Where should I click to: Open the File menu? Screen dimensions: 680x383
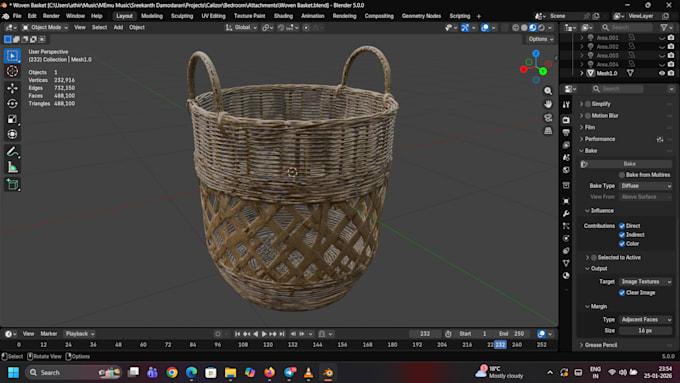click(17, 16)
